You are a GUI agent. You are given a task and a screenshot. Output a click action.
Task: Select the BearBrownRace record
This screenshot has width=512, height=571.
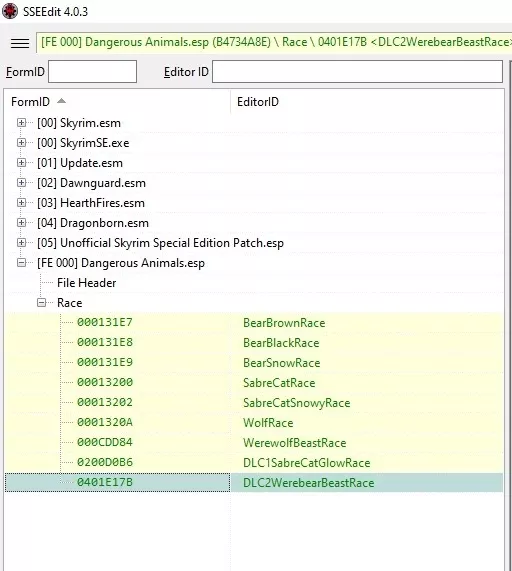coord(254,323)
